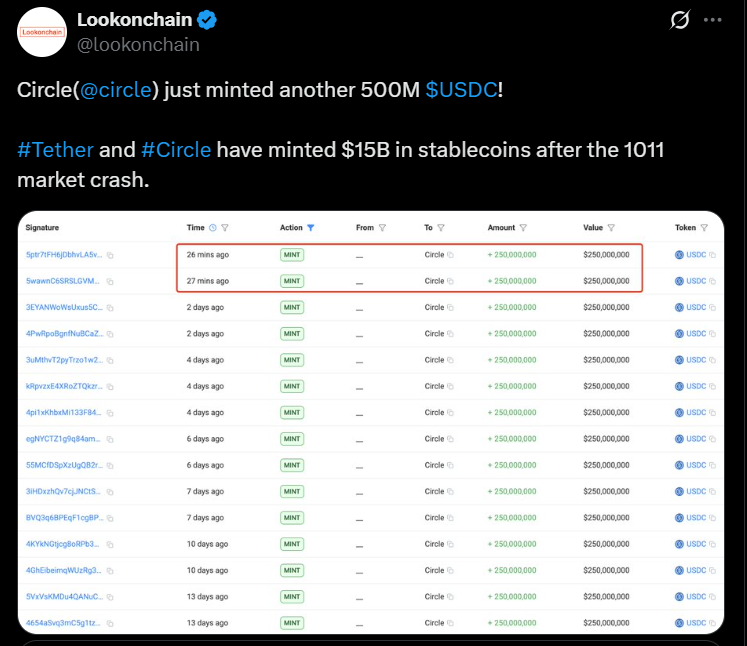
Task: Open the 3EYANWoWsUxus5C signature link
Action: 63,307
